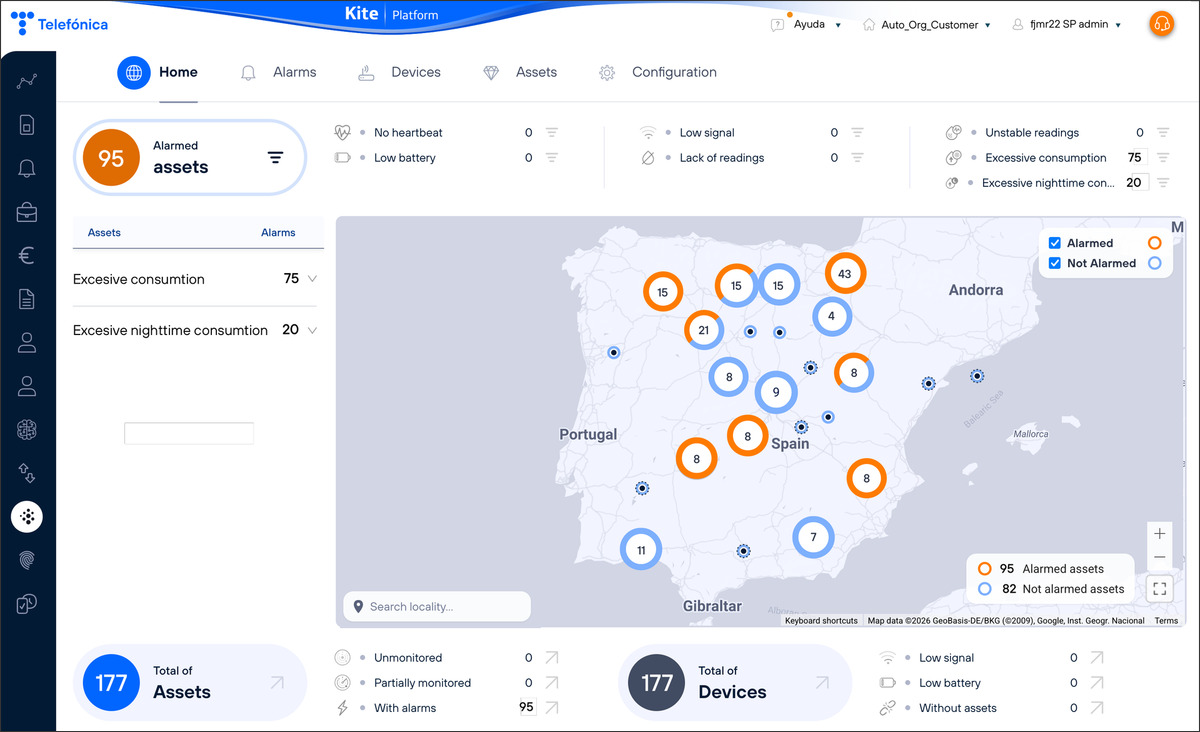Open the euro billing icon in sidebar
1200x732 pixels.
27,255
